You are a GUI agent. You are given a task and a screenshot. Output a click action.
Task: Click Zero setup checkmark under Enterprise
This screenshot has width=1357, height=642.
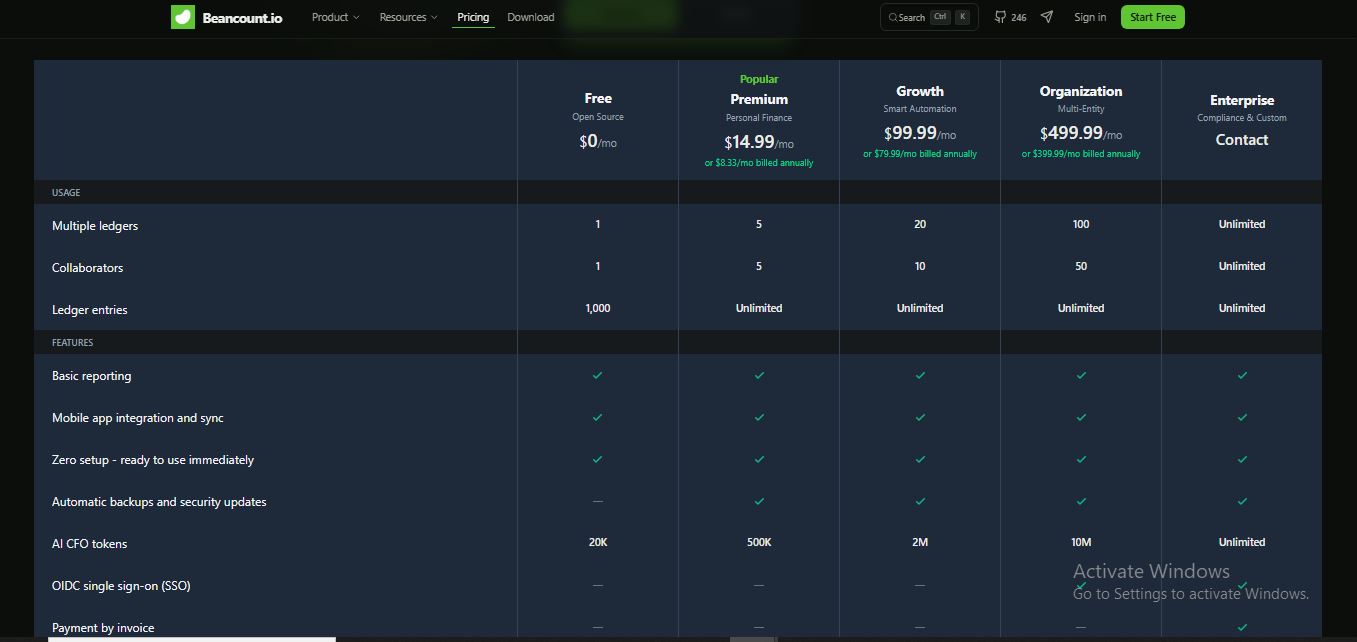1242,460
